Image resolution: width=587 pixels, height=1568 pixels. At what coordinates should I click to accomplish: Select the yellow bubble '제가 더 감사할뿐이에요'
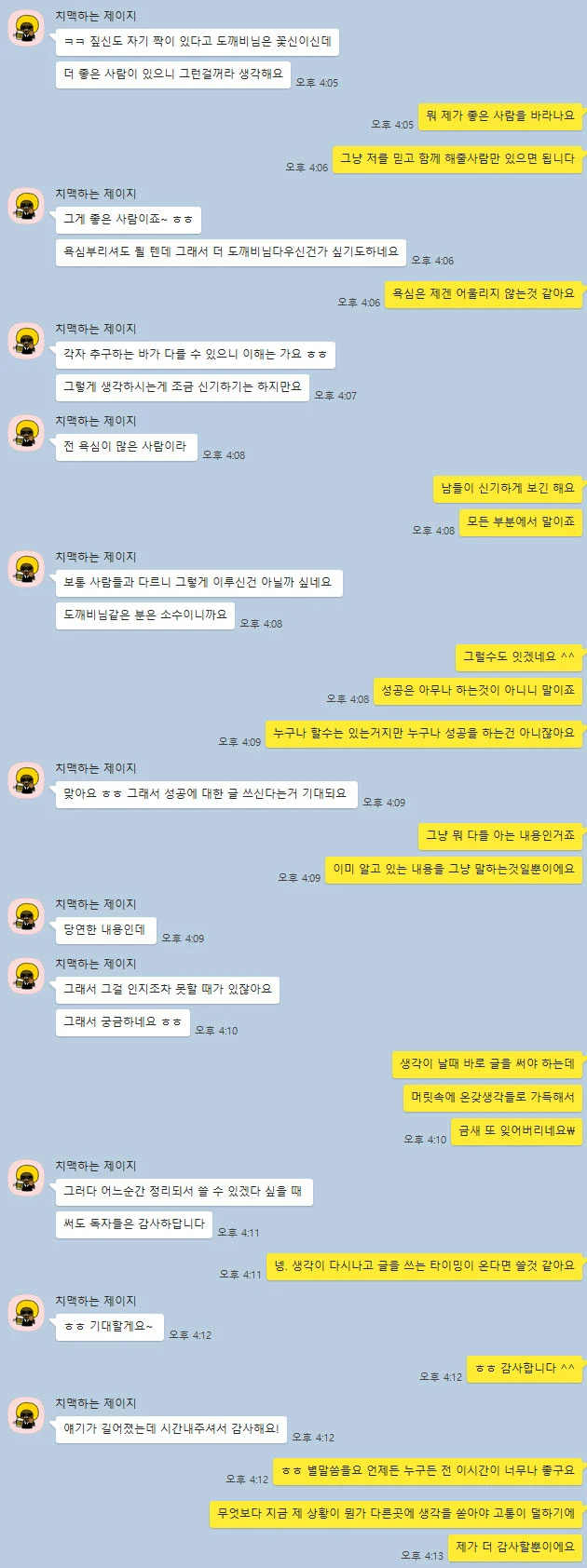[x=515, y=1548]
